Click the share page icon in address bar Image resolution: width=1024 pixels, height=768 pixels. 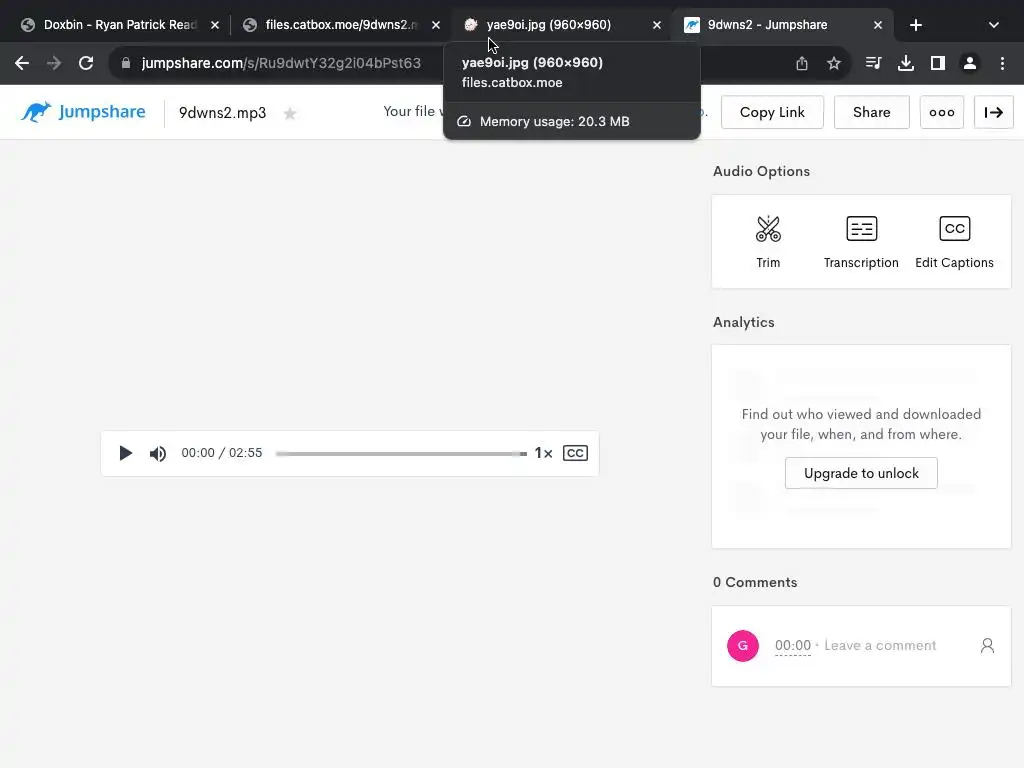(802, 63)
